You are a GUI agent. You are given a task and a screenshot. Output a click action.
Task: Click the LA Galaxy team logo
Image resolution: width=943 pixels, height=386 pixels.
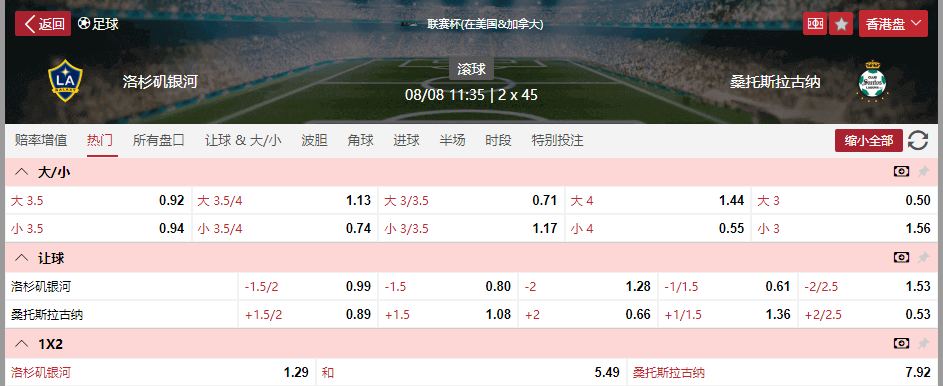point(65,80)
